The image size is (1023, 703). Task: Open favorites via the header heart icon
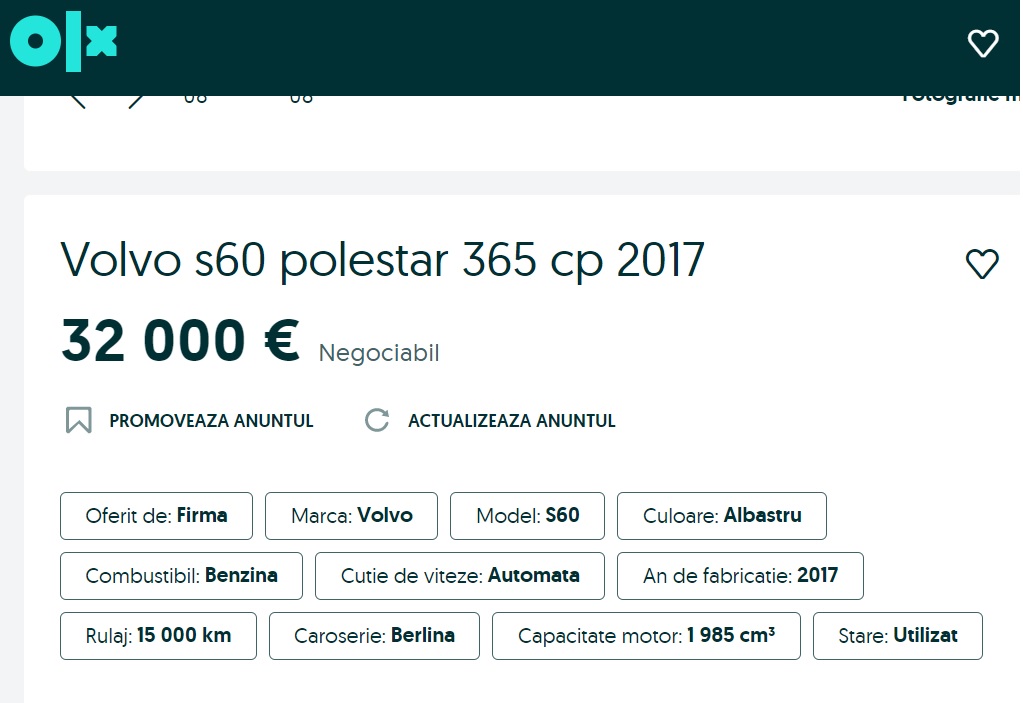point(983,43)
